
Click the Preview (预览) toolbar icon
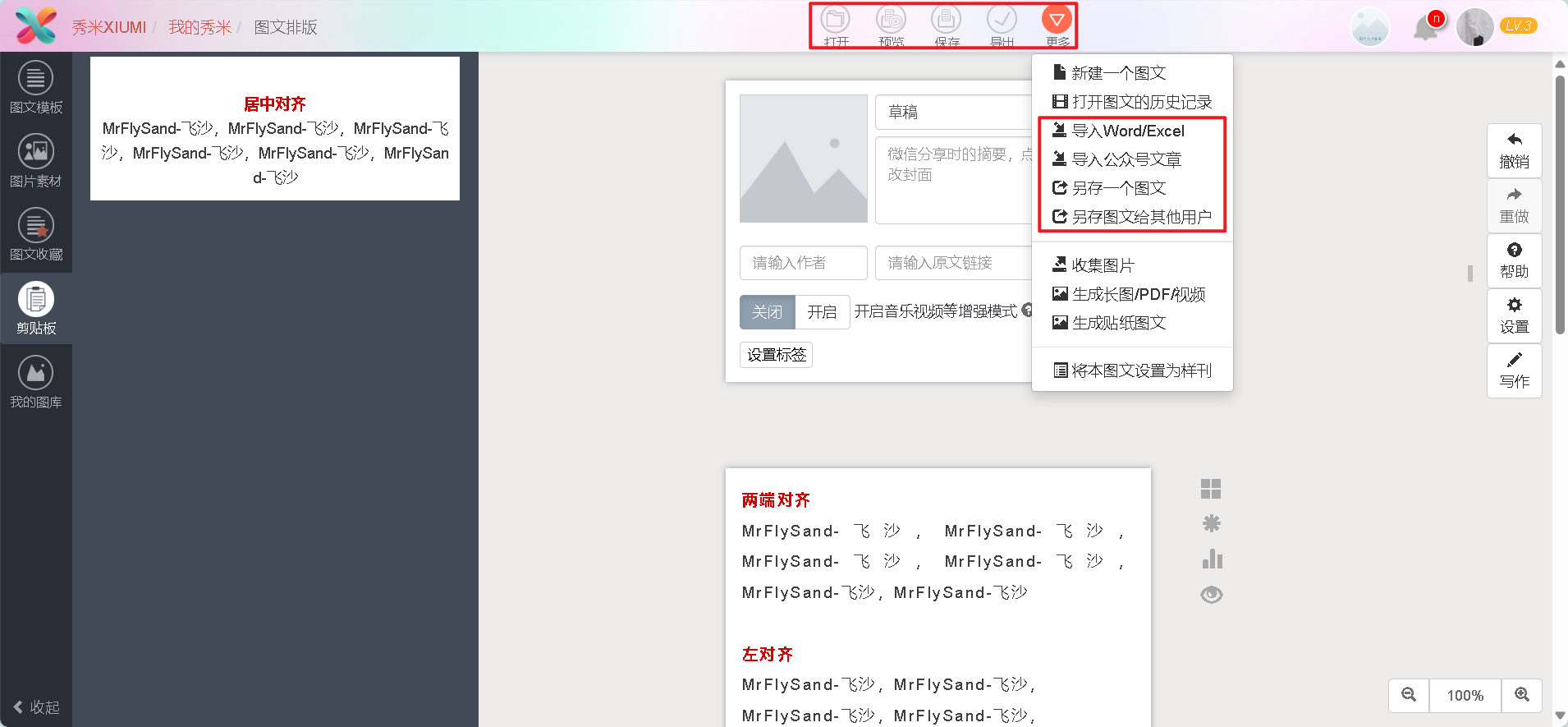(891, 25)
